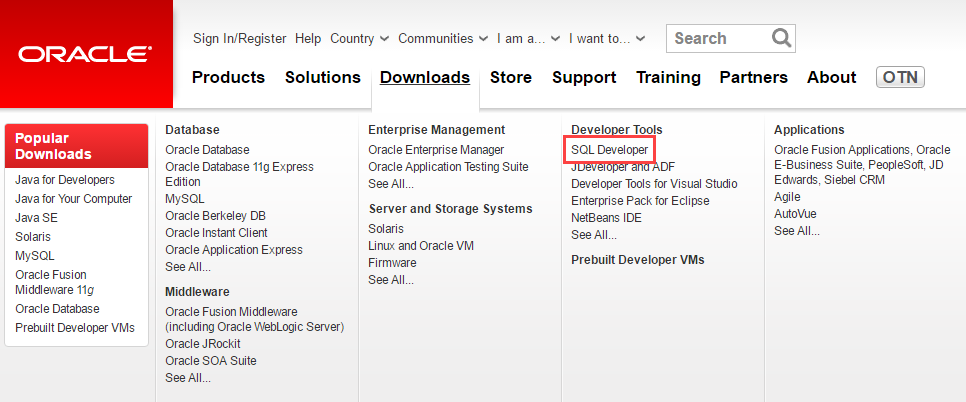This screenshot has width=966, height=402.
Task: Click MySQL under Database section
Action: coord(185,199)
